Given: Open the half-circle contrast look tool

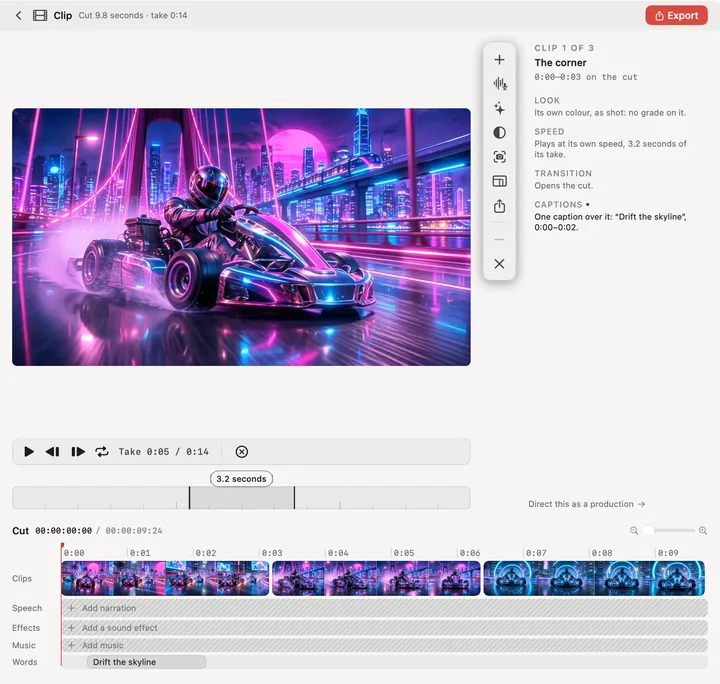Looking at the screenshot, I should click(x=499, y=133).
